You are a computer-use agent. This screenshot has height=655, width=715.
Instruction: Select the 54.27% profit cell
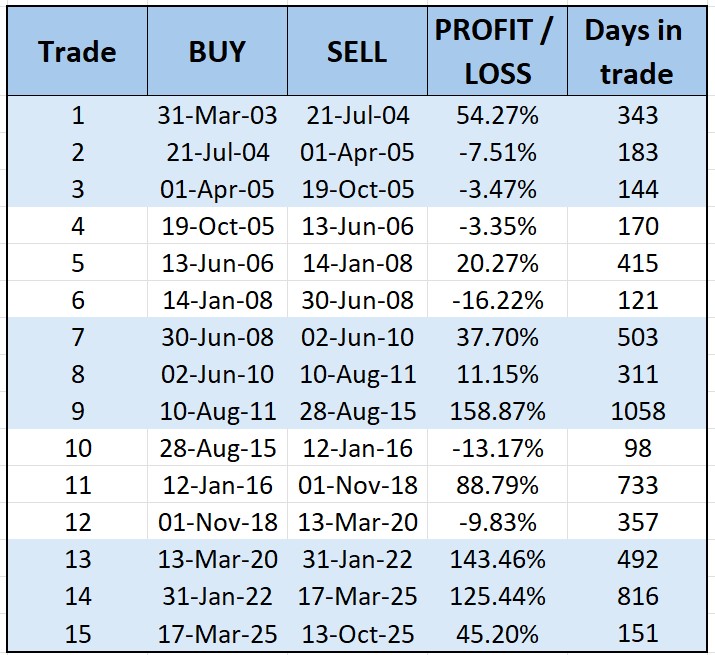tap(498, 115)
